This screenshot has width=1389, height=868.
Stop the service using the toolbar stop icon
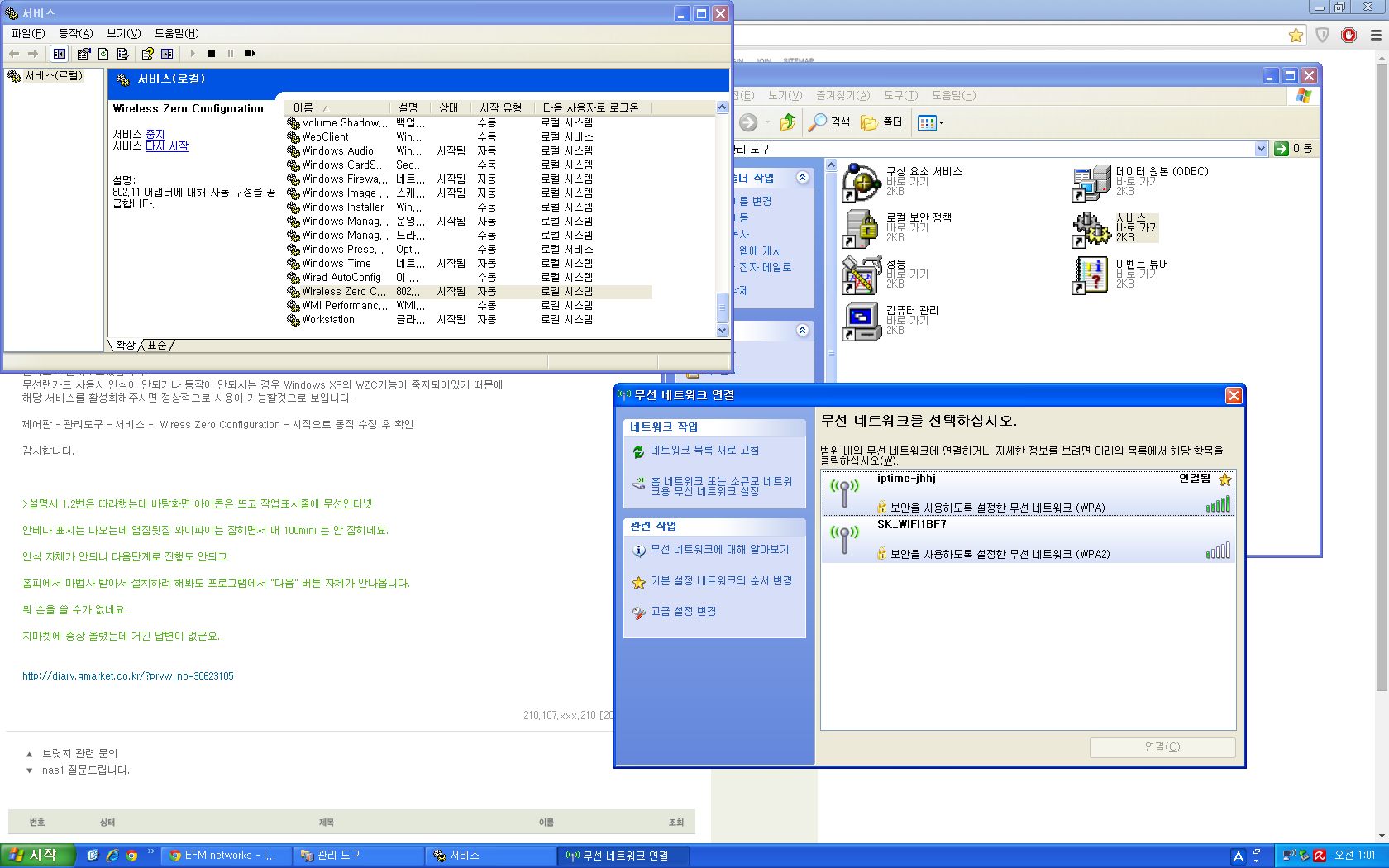(212, 54)
